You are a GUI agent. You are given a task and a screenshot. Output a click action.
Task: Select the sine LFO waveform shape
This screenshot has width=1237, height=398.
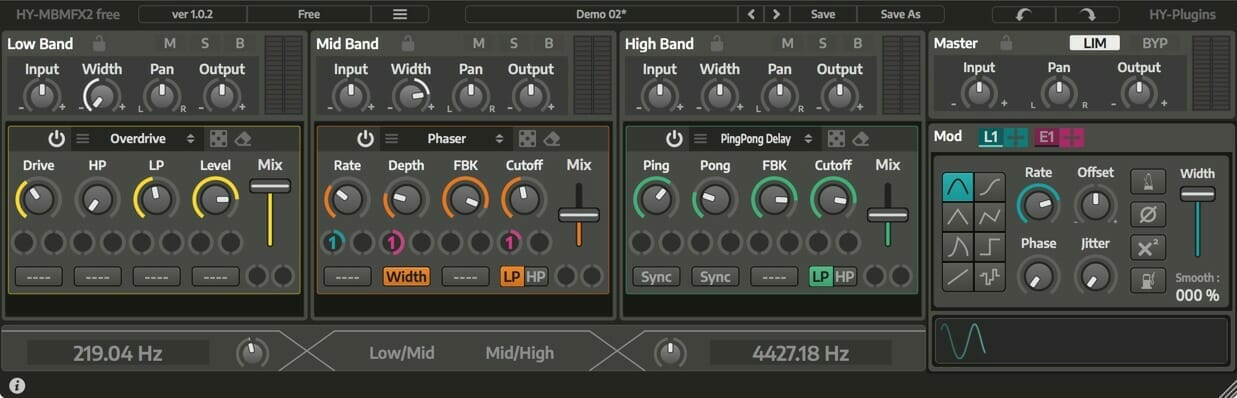pyautogui.click(x=958, y=186)
